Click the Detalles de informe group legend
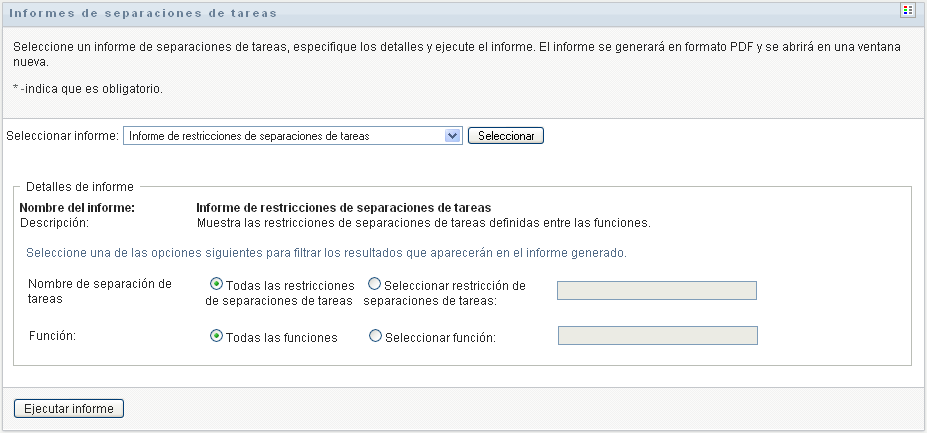This screenshot has width=927, height=433. (x=81, y=186)
